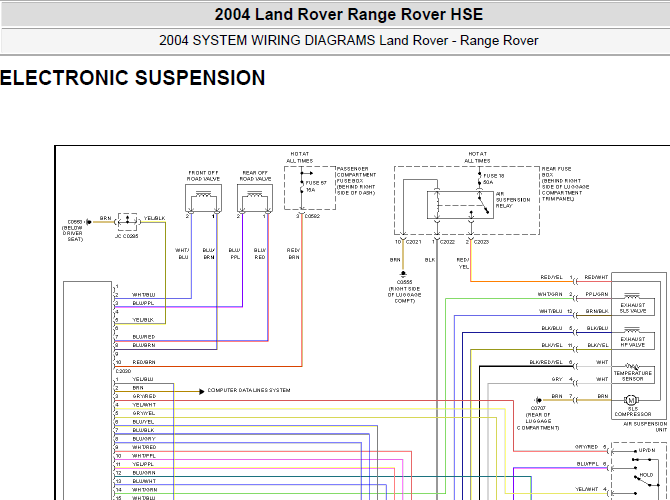Image resolution: width=670 pixels, height=500 pixels.
Task: Click wire label "WHT/PPL" at pin 10
Action: pos(144,456)
